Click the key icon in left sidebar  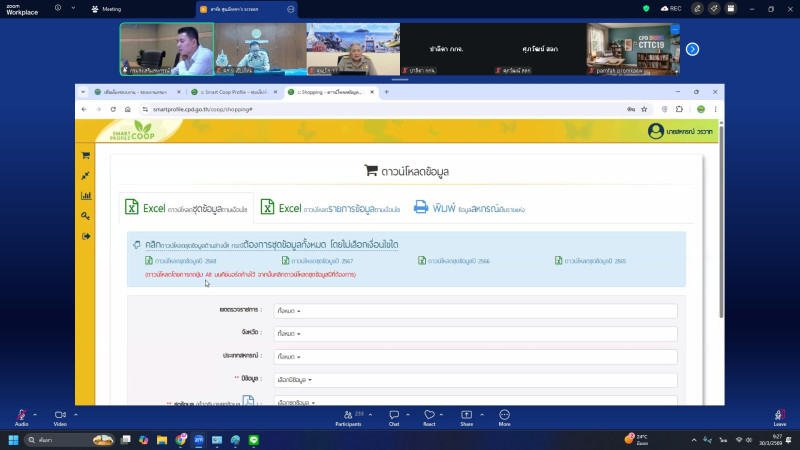[x=86, y=216]
